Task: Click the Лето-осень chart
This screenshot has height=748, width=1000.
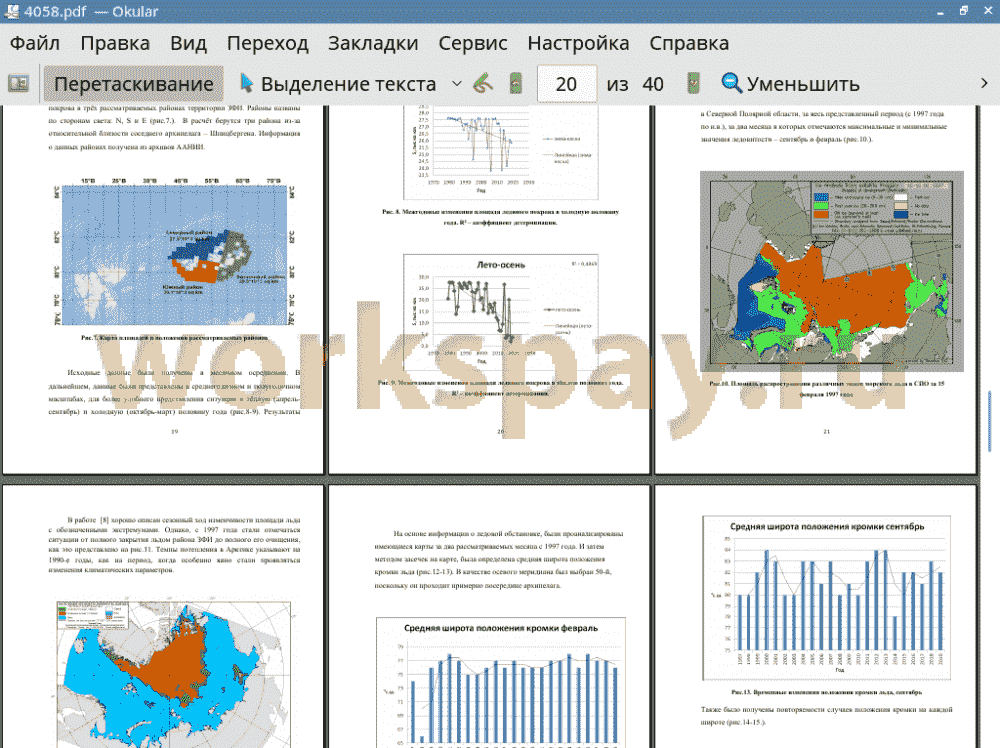Action: pyautogui.click(x=501, y=314)
